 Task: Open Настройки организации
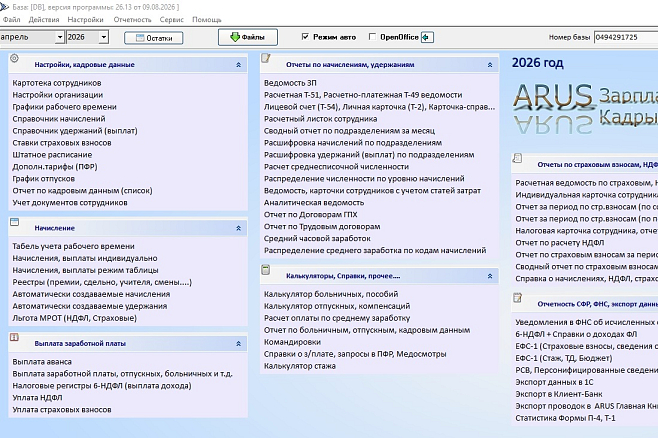(57, 95)
